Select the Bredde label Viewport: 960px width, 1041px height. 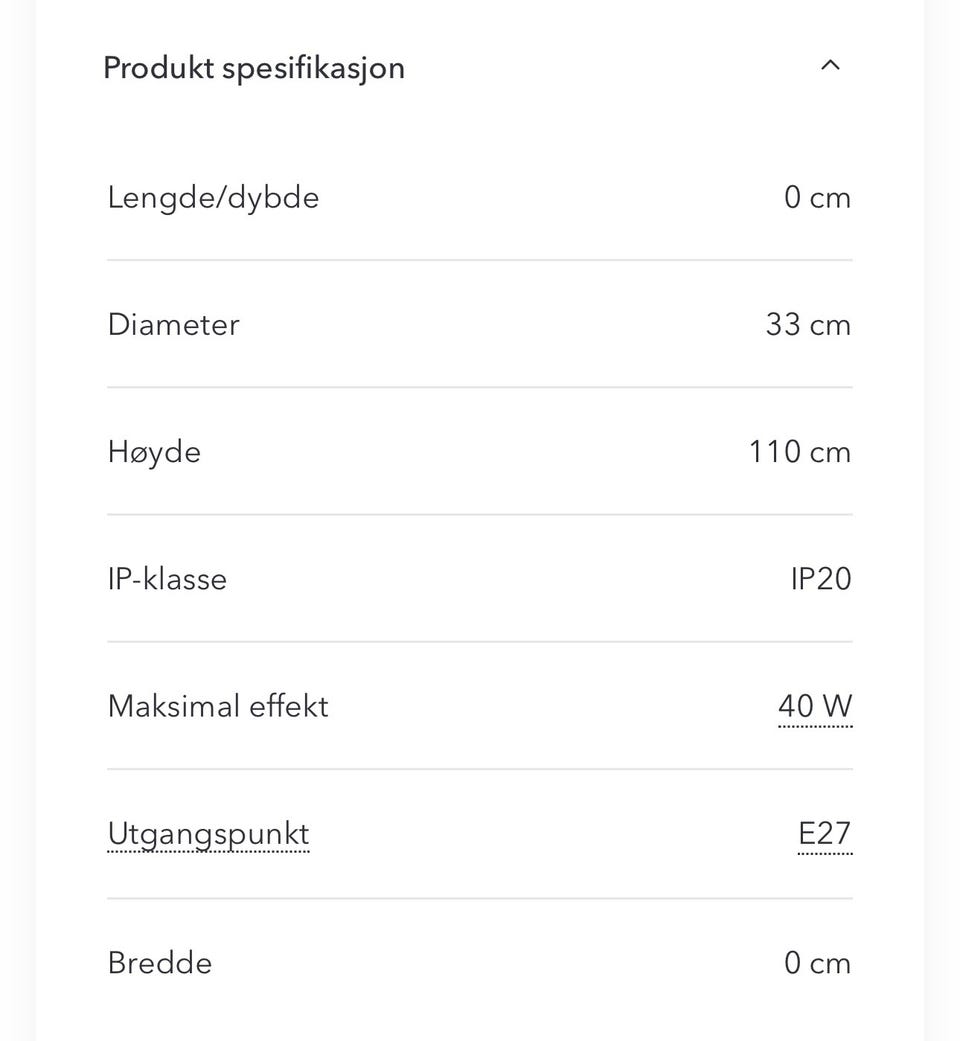pos(160,963)
